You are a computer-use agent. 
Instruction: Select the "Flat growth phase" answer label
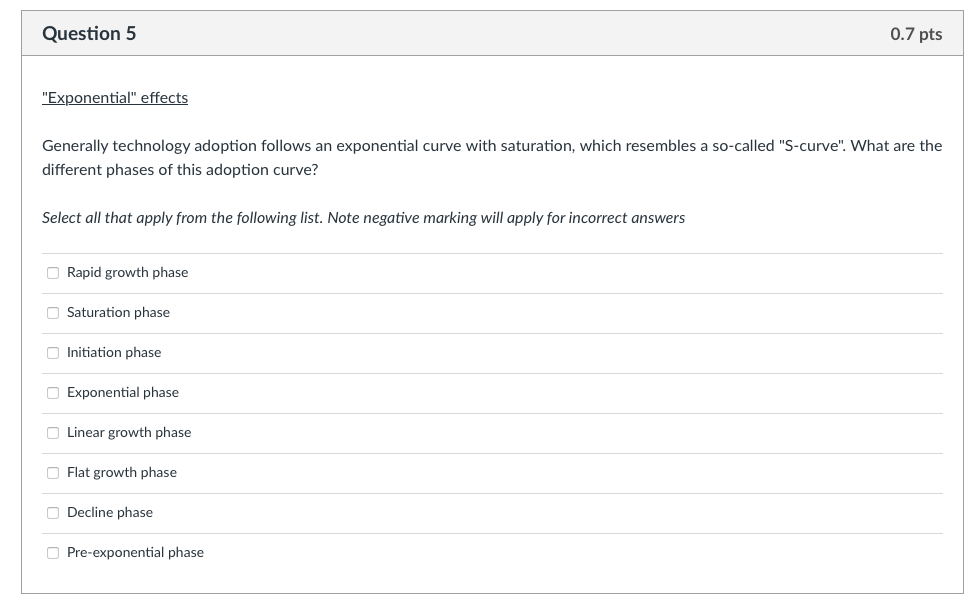click(x=122, y=472)
